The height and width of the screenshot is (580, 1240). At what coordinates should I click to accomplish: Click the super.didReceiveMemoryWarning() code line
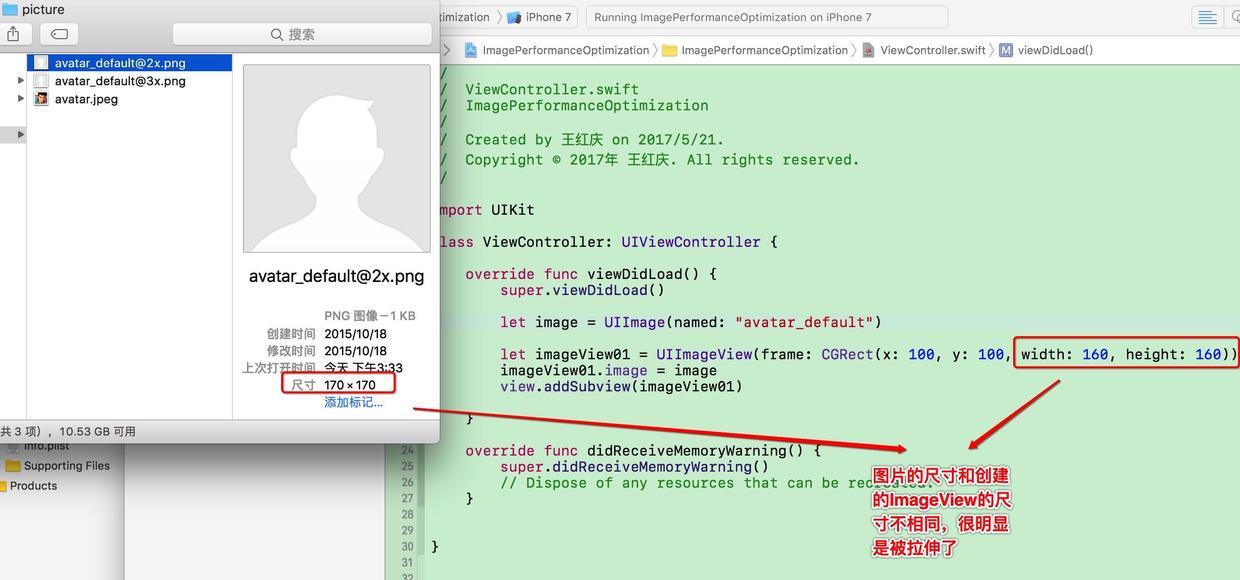(x=634, y=466)
